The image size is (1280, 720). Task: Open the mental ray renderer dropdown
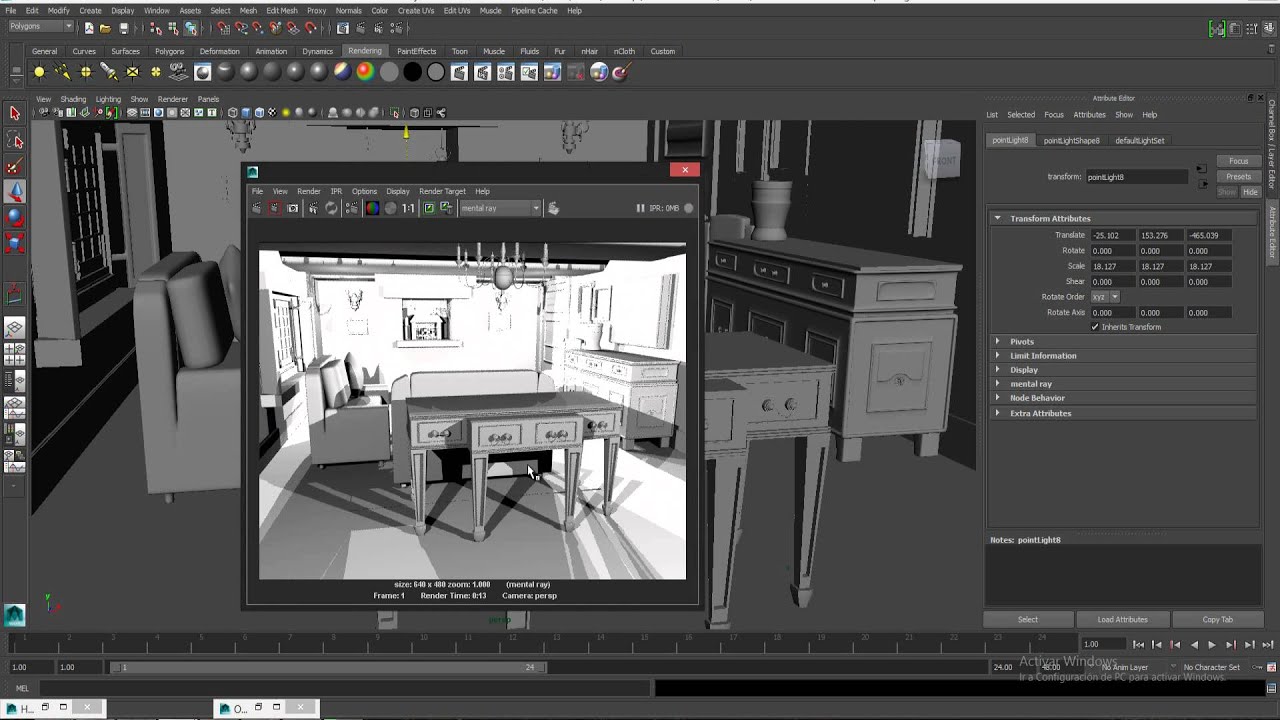click(x=500, y=208)
